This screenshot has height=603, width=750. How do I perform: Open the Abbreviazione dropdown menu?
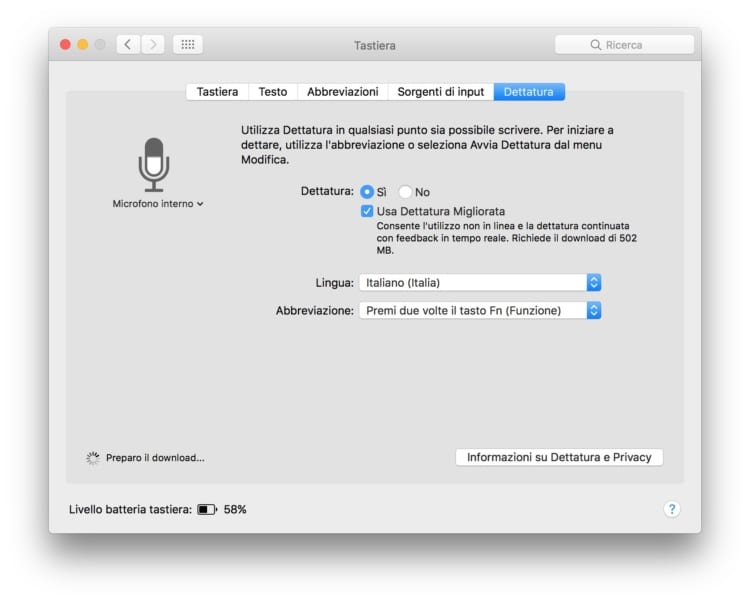(480, 311)
